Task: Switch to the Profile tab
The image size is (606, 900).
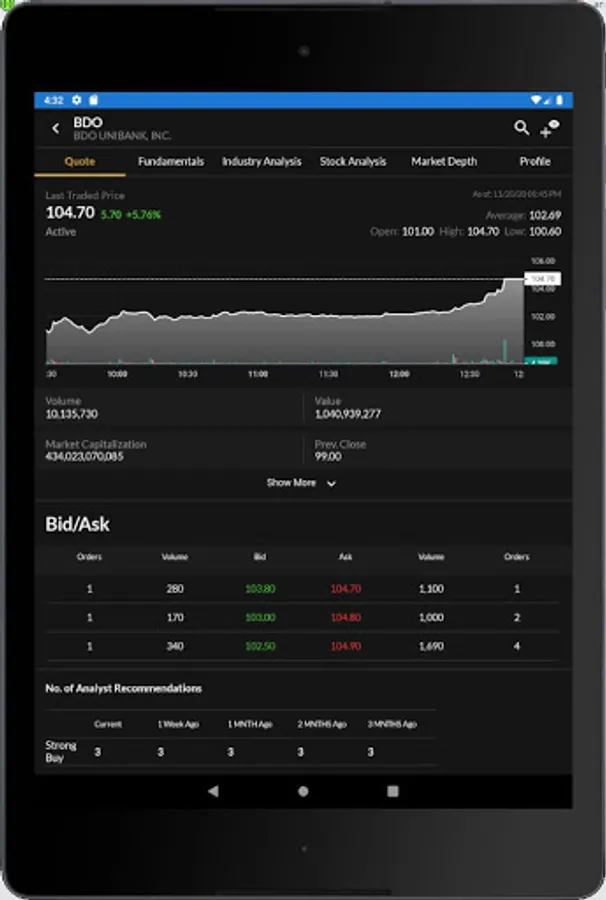Action: click(535, 161)
